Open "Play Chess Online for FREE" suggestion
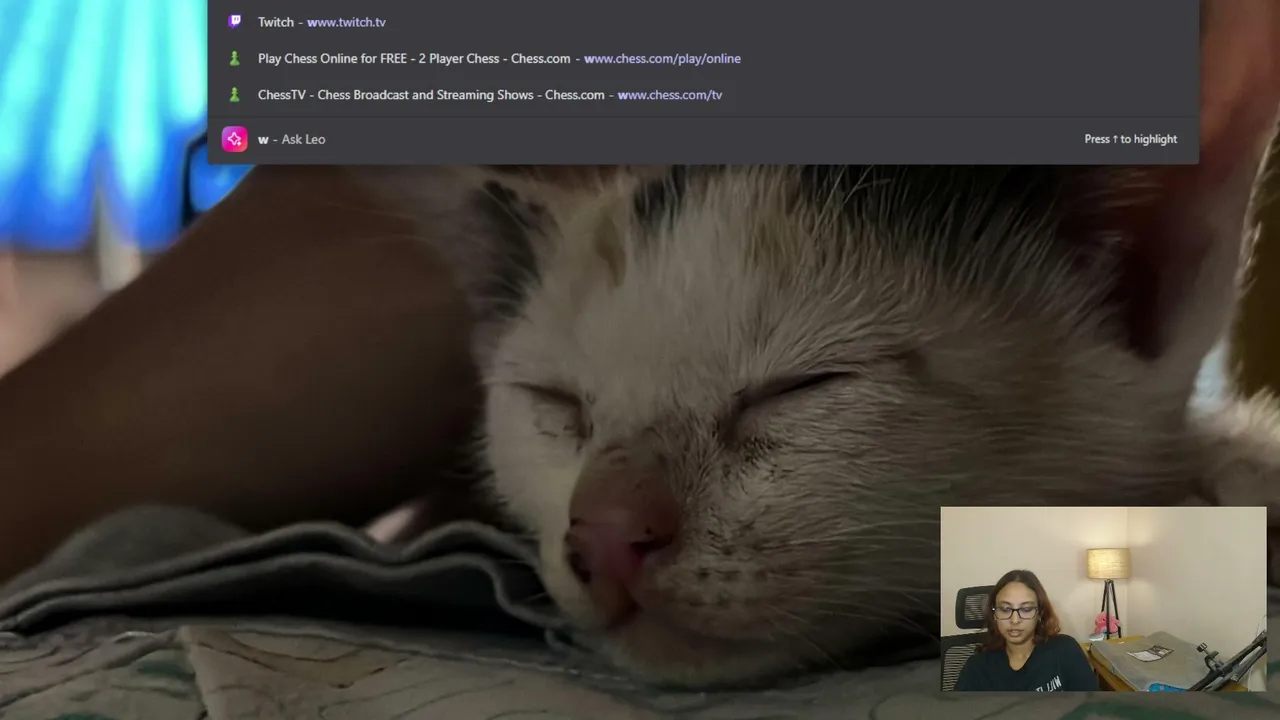The height and width of the screenshot is (720, 1280). pos(703,58)
